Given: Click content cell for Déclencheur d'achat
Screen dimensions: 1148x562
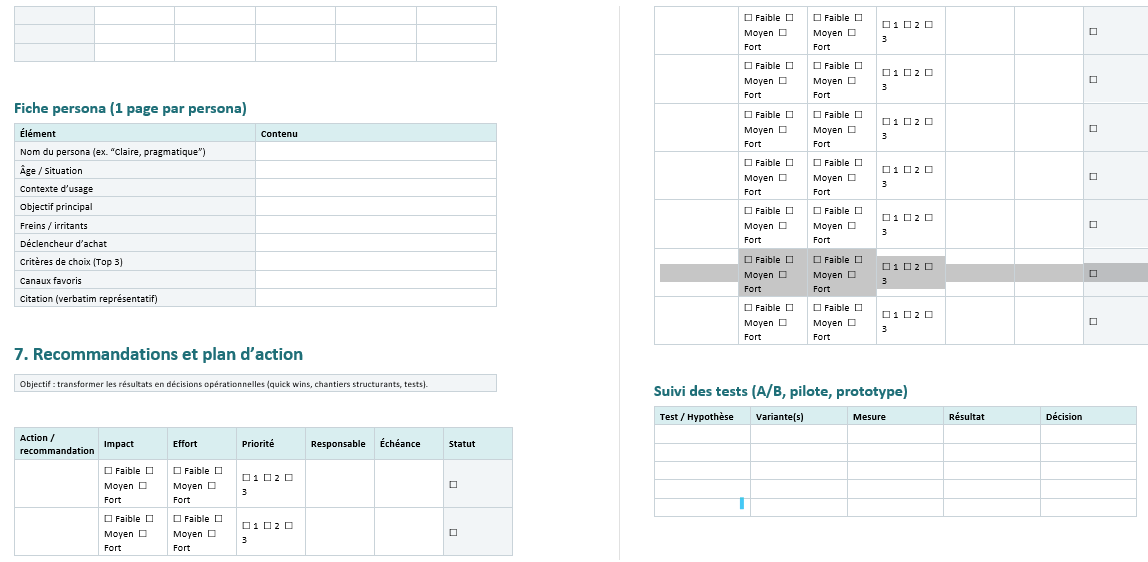Looking at the screenshot, I should click(x=375, y=244).
